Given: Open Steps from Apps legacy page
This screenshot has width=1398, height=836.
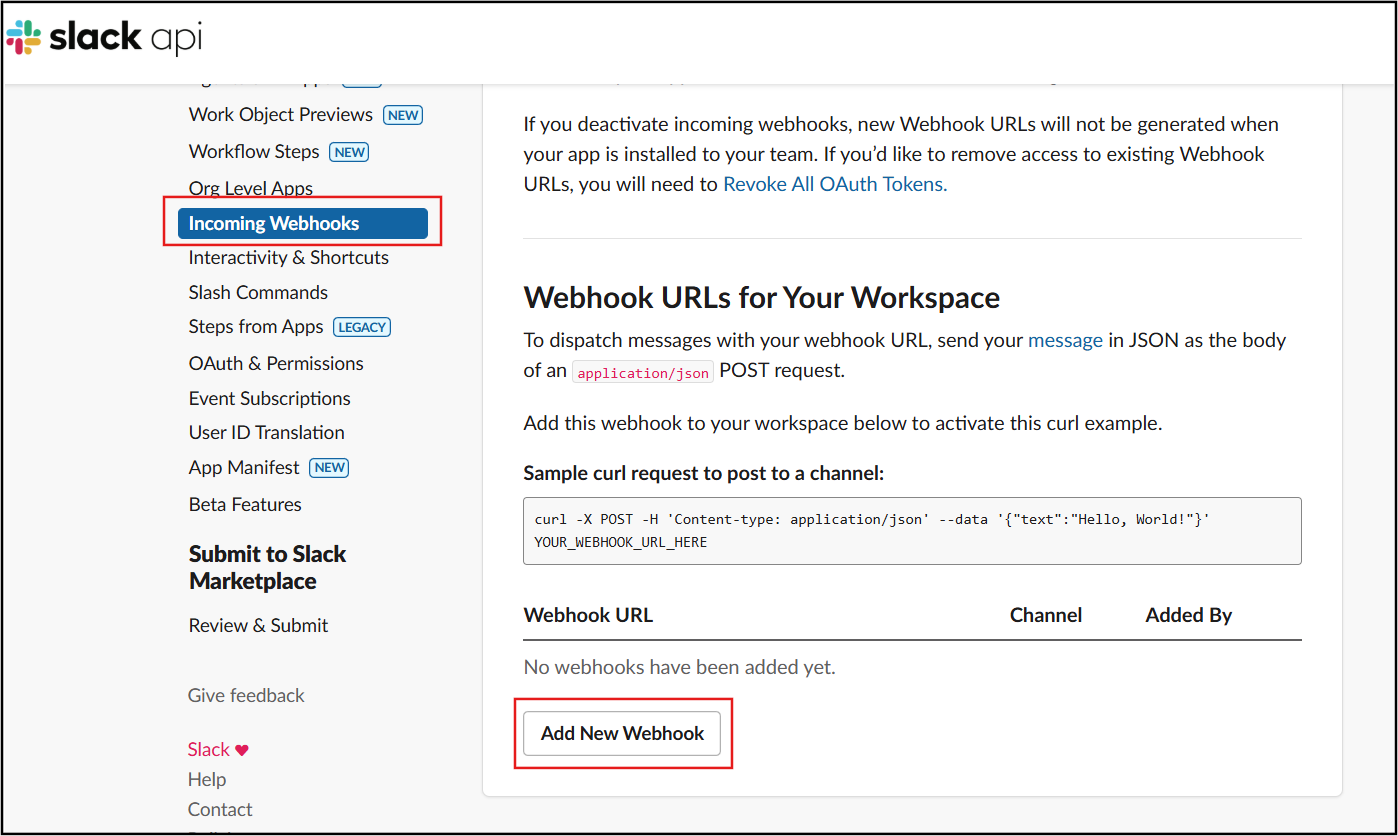Looking at the screenshot, I should pyautogui.click(x=256, y=327).
